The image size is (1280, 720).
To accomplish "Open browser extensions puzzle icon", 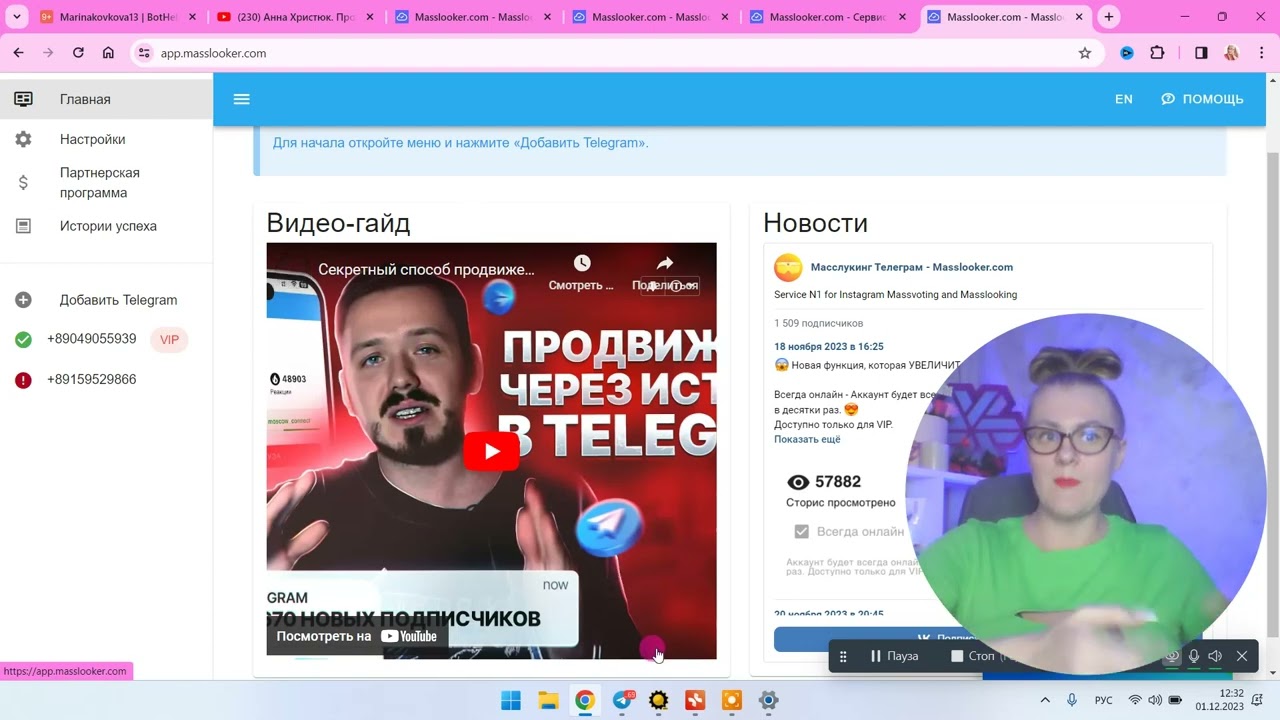I will click(1157, 53).
